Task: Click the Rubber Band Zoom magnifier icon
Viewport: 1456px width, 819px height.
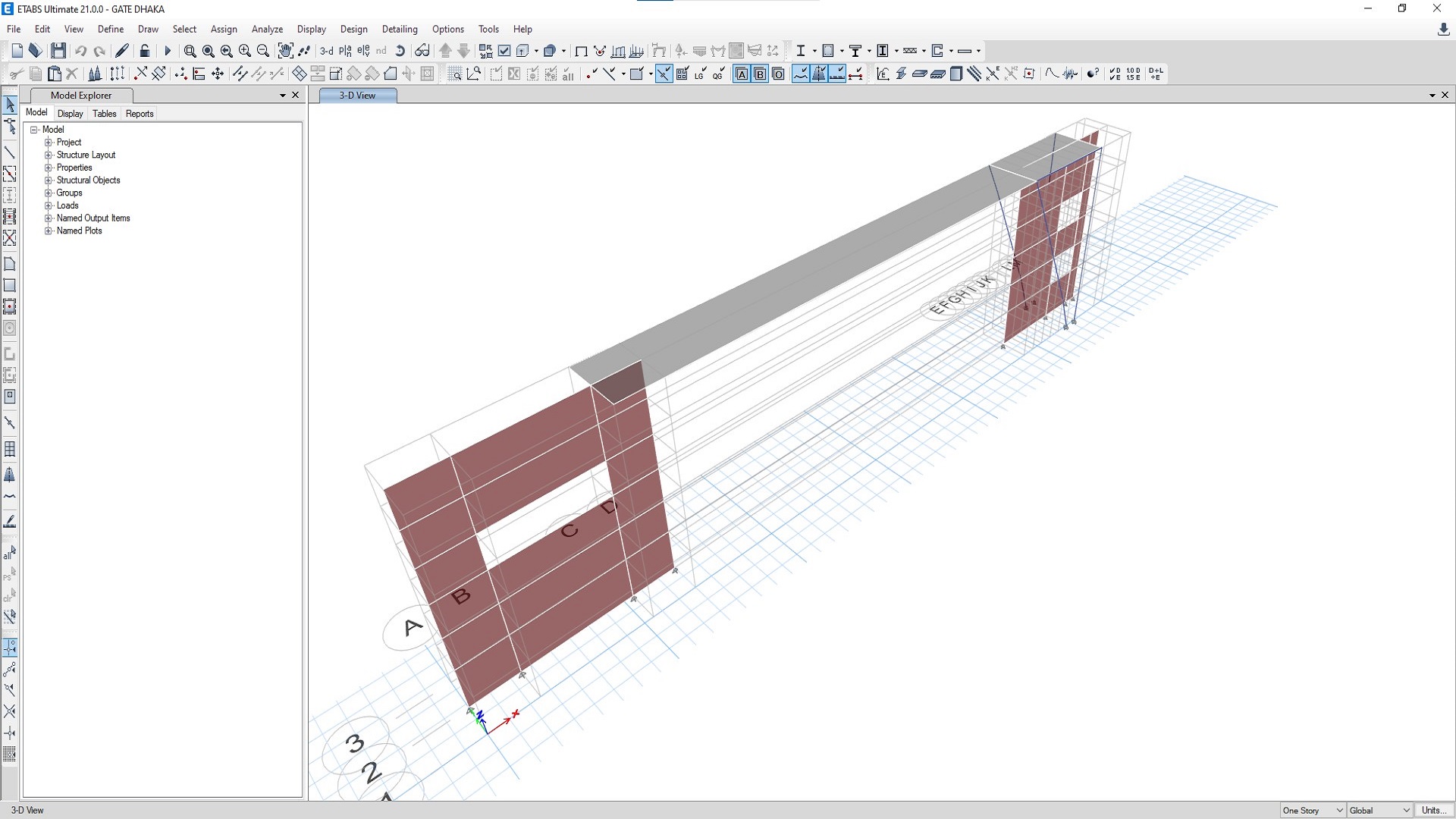Action: [x=190, y=51]
